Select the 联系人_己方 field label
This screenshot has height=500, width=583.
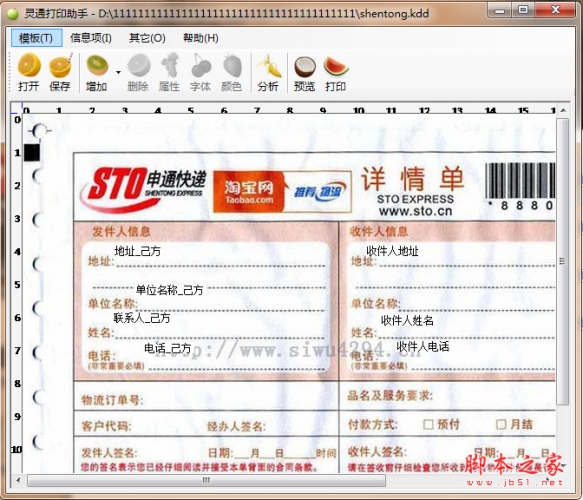coord(142,317)
